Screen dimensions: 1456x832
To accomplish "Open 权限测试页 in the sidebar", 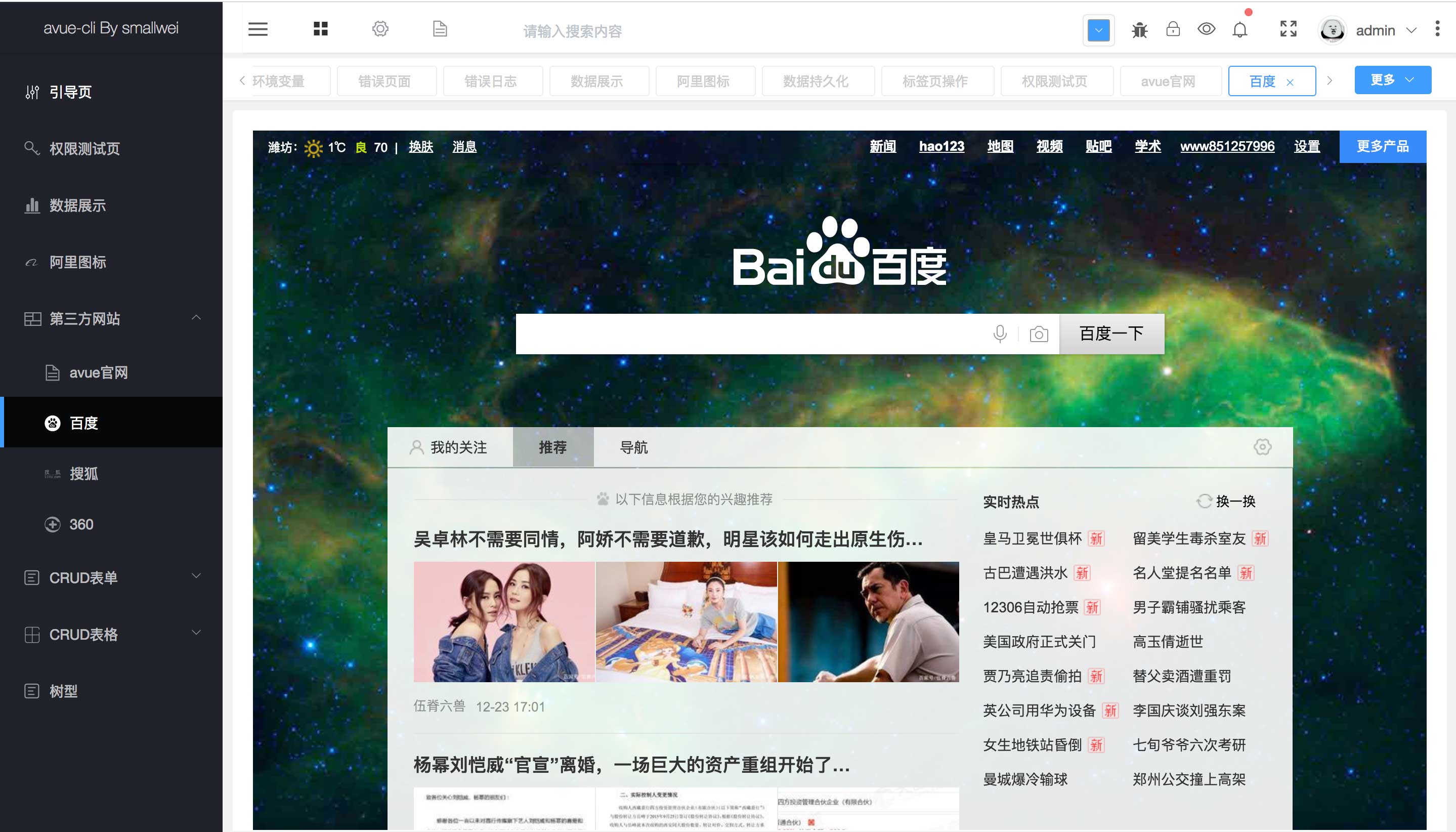I will 111,149.
